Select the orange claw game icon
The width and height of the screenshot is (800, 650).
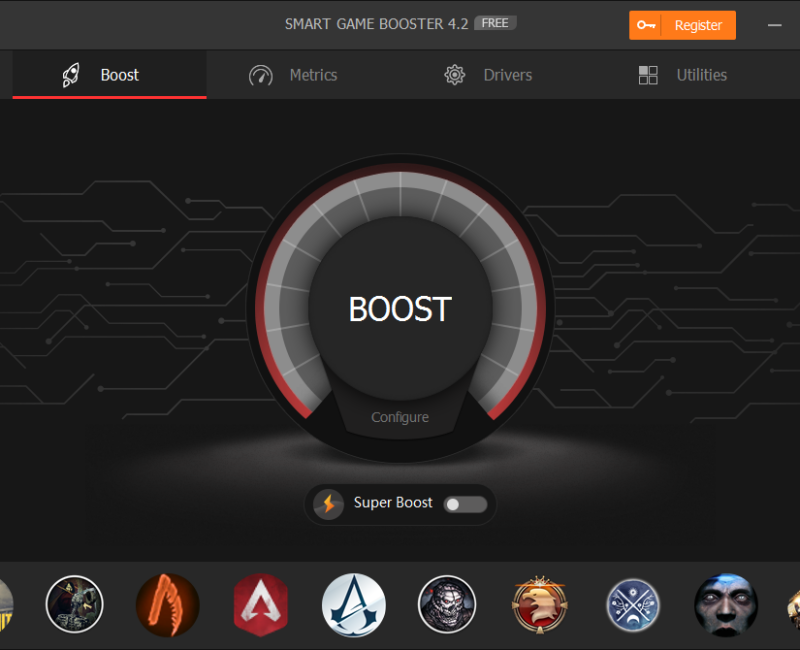(167, 605)
